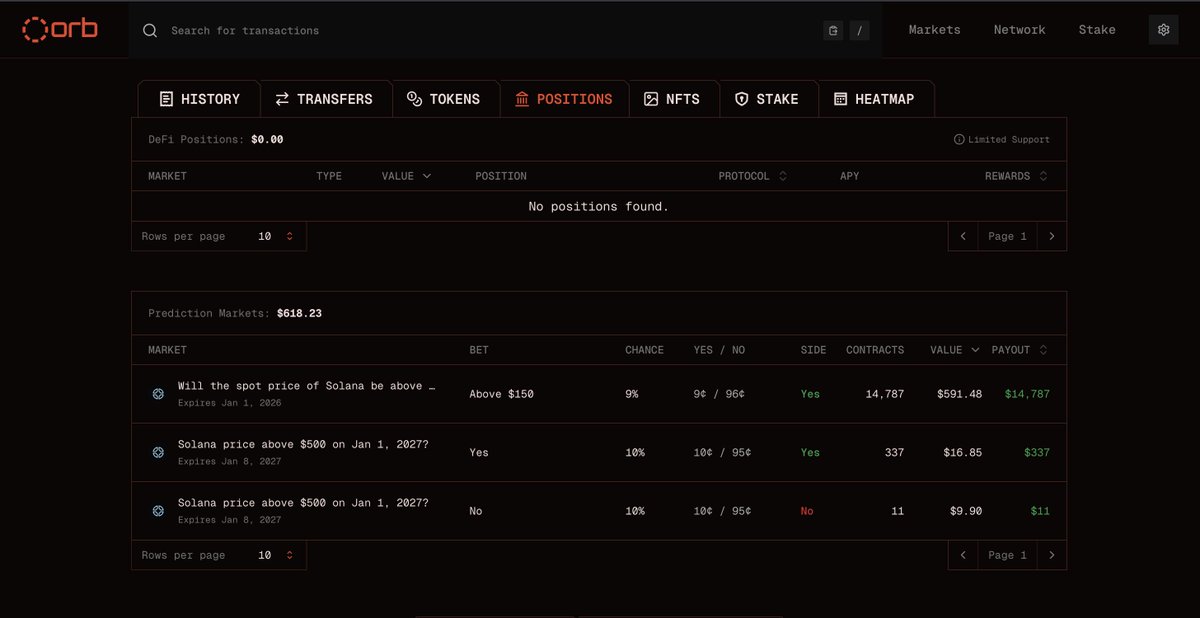1200x618 pixels.
Task: Open 'Solana price above $500' market with Yes bet
Action: (303, 444)
